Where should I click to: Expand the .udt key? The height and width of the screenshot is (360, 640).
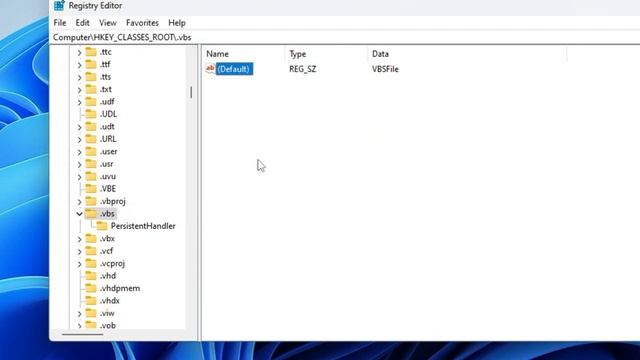[79, 127]
